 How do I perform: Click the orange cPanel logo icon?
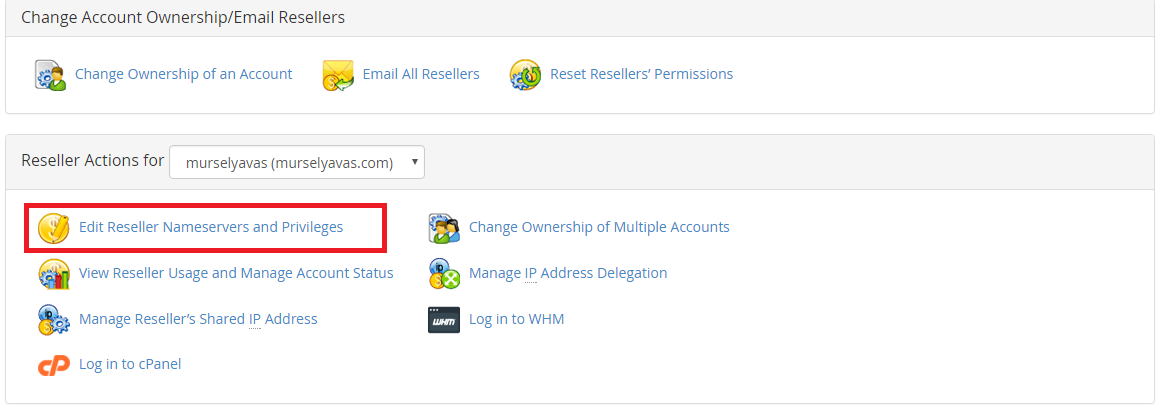click(x=54, y=364)
